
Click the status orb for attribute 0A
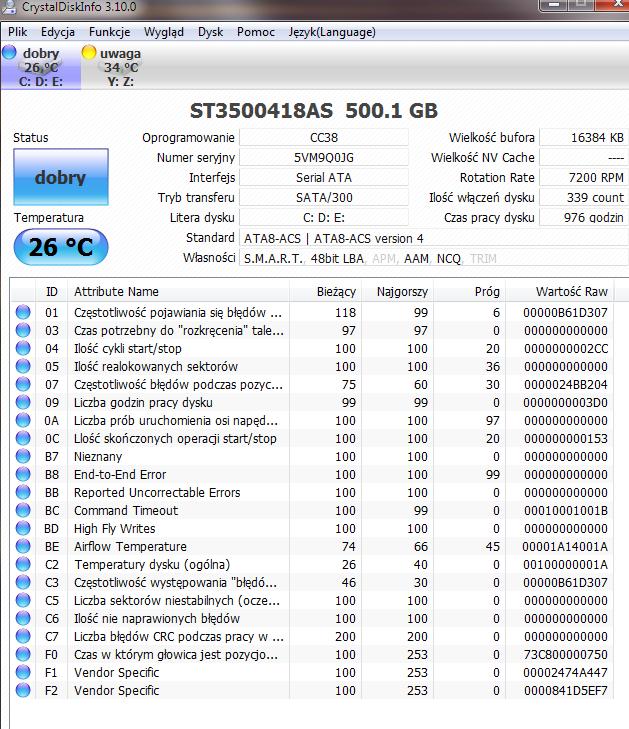23,420
